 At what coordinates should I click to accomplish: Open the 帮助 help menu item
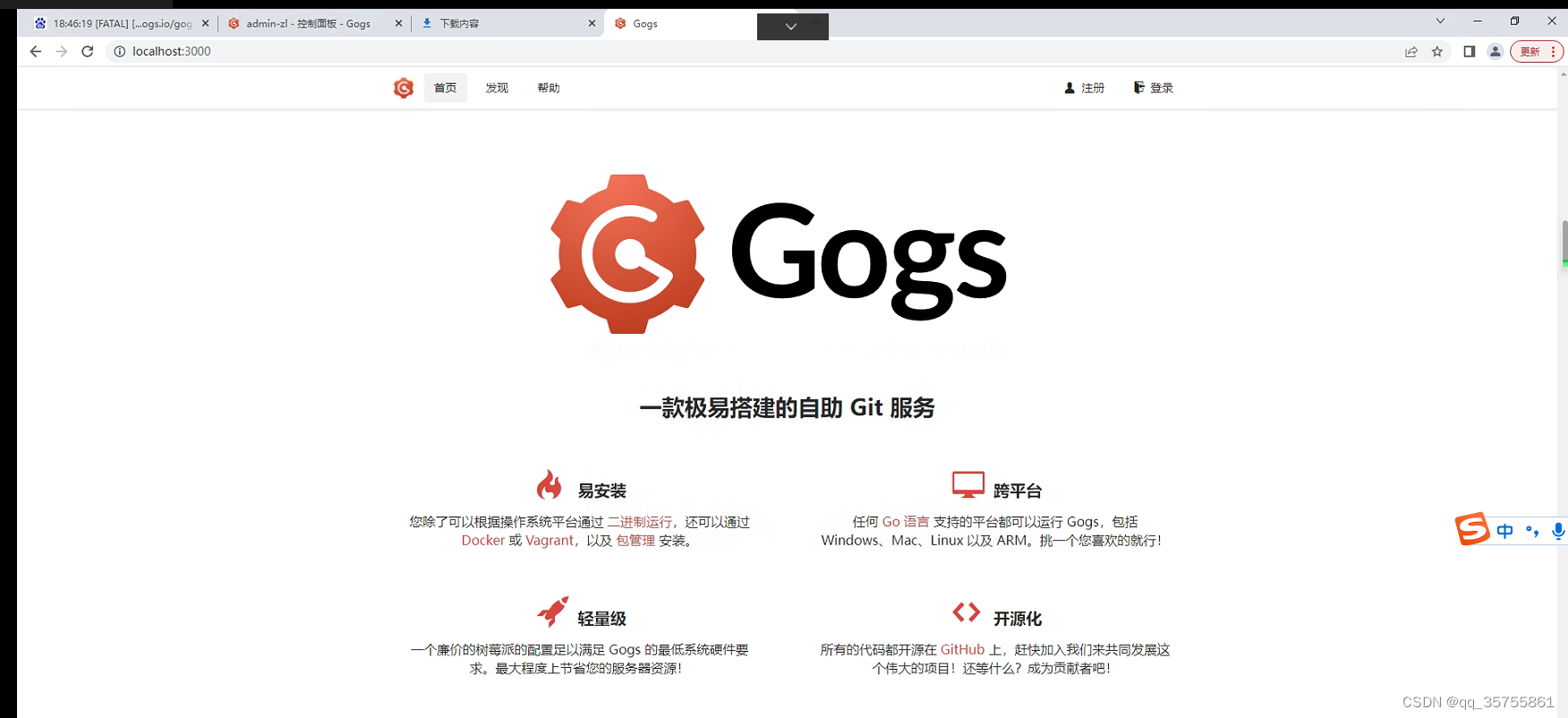tap(549, 88)
